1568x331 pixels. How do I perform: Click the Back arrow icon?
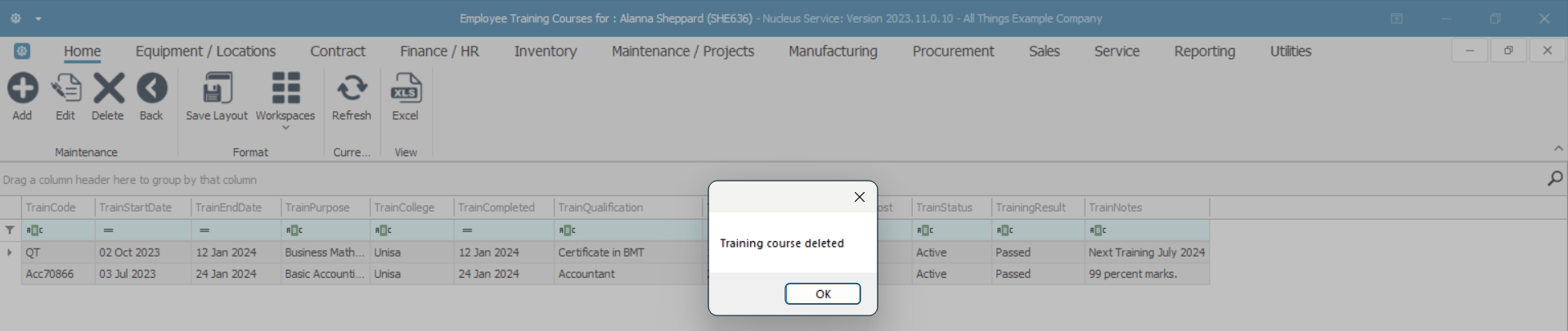[x=151, y=88]
